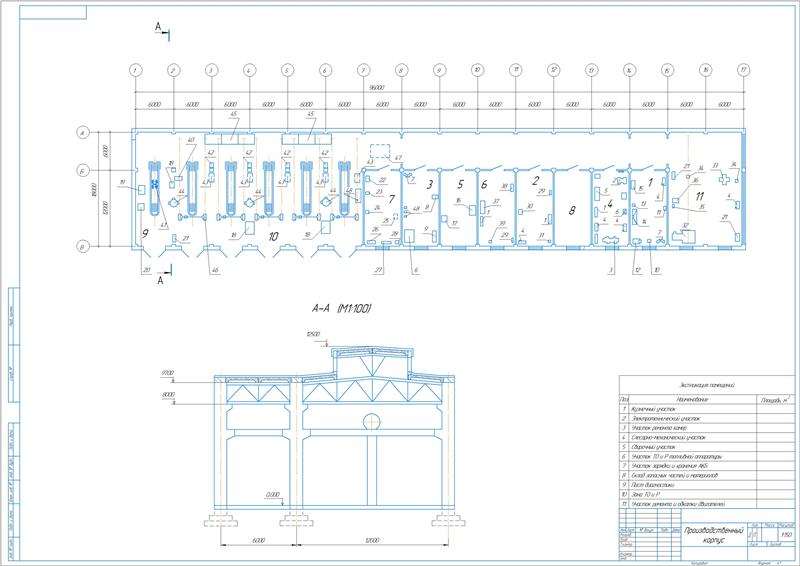800x566 pixels.
Task: Click table title Экспликация помещений
Action: pos(707,385)
